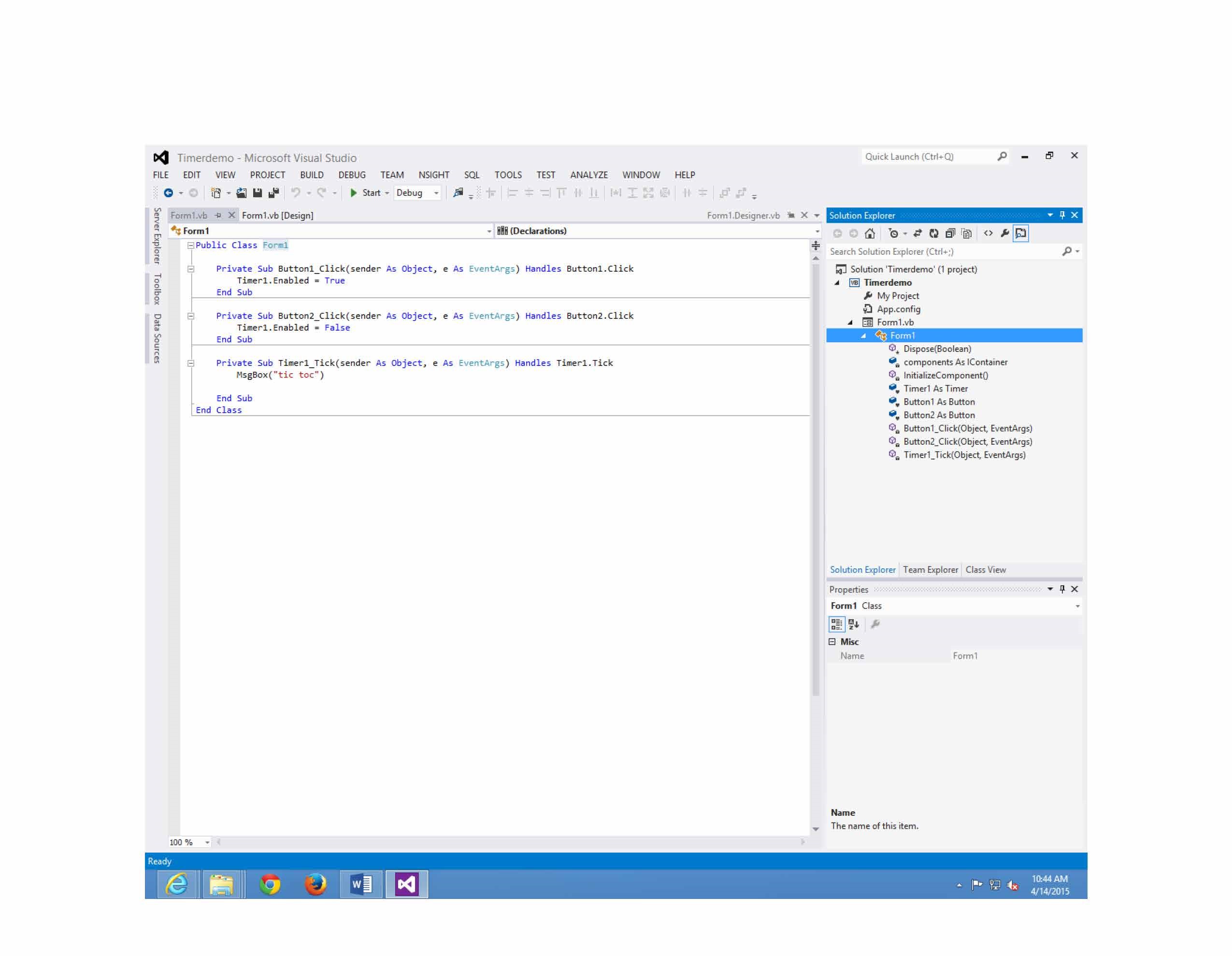Collapse the Form1.vb tree node
The height and width of the screenshot is (956, 1232).
pyautogui.click(x=851, y=323)
